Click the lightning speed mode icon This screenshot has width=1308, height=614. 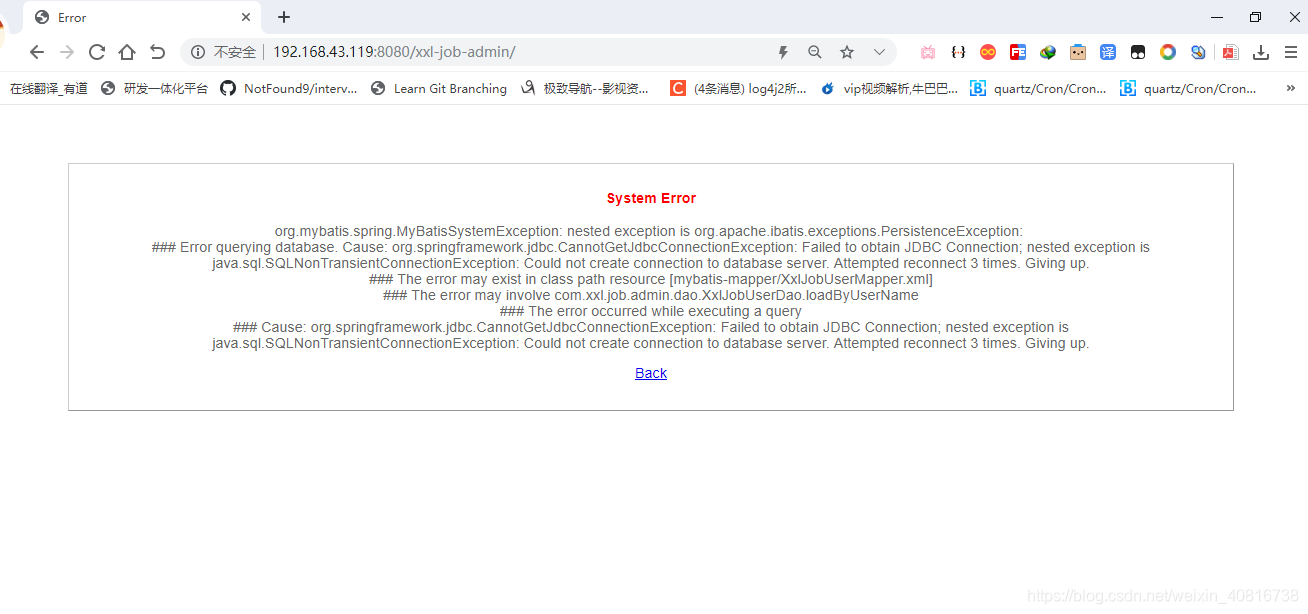pos(783,52)
